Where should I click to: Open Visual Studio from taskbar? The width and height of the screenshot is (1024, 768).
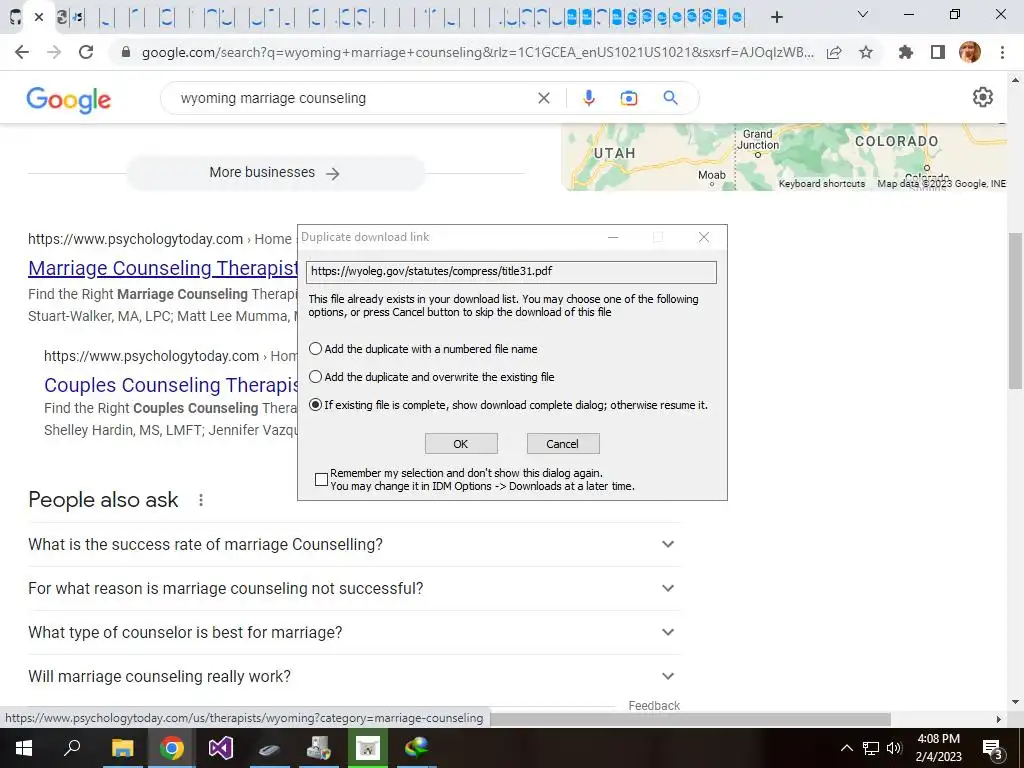pos(221,748)
